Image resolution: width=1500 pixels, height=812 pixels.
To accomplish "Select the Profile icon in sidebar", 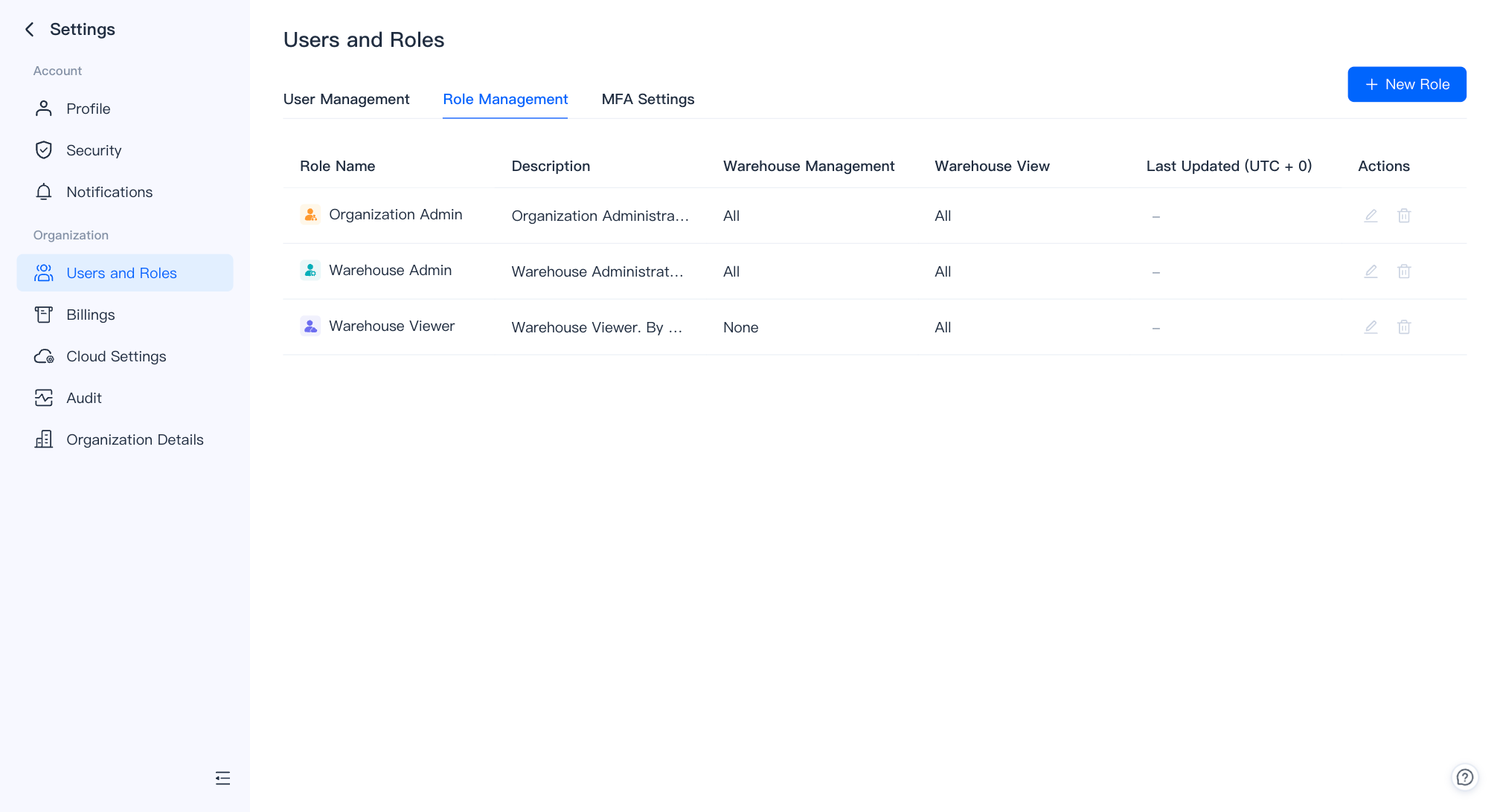I will [x=43, y=109].
